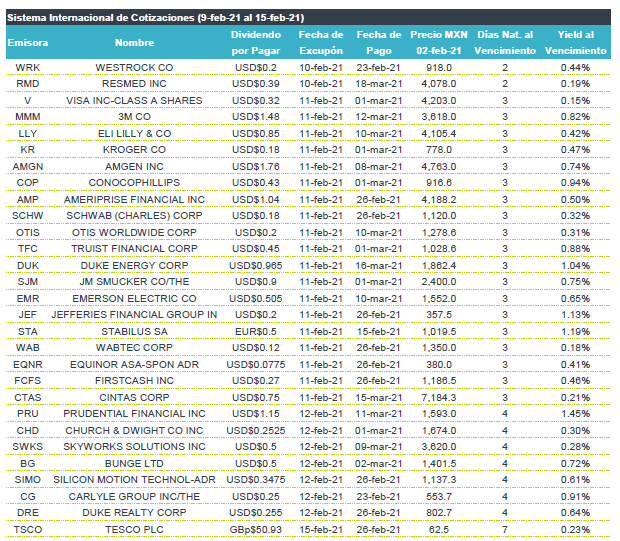620x541 pixels.
Task: Select the yield 1.45% cell
Action: pos(575,414)
